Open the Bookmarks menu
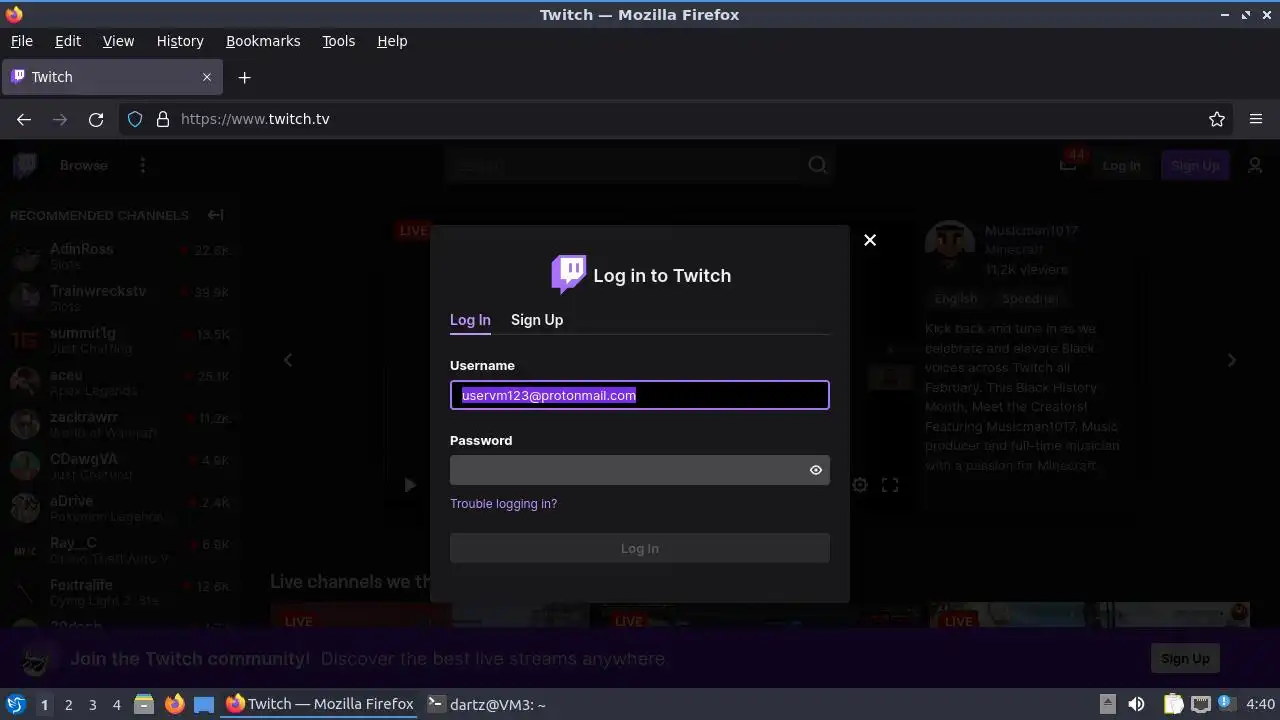The width and height of the screenshot is (1280, 720). tap(263, 41)
